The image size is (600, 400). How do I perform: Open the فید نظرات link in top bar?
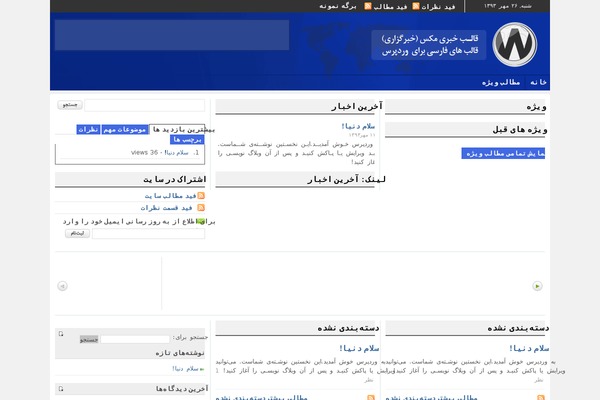[x=438, y=7]
